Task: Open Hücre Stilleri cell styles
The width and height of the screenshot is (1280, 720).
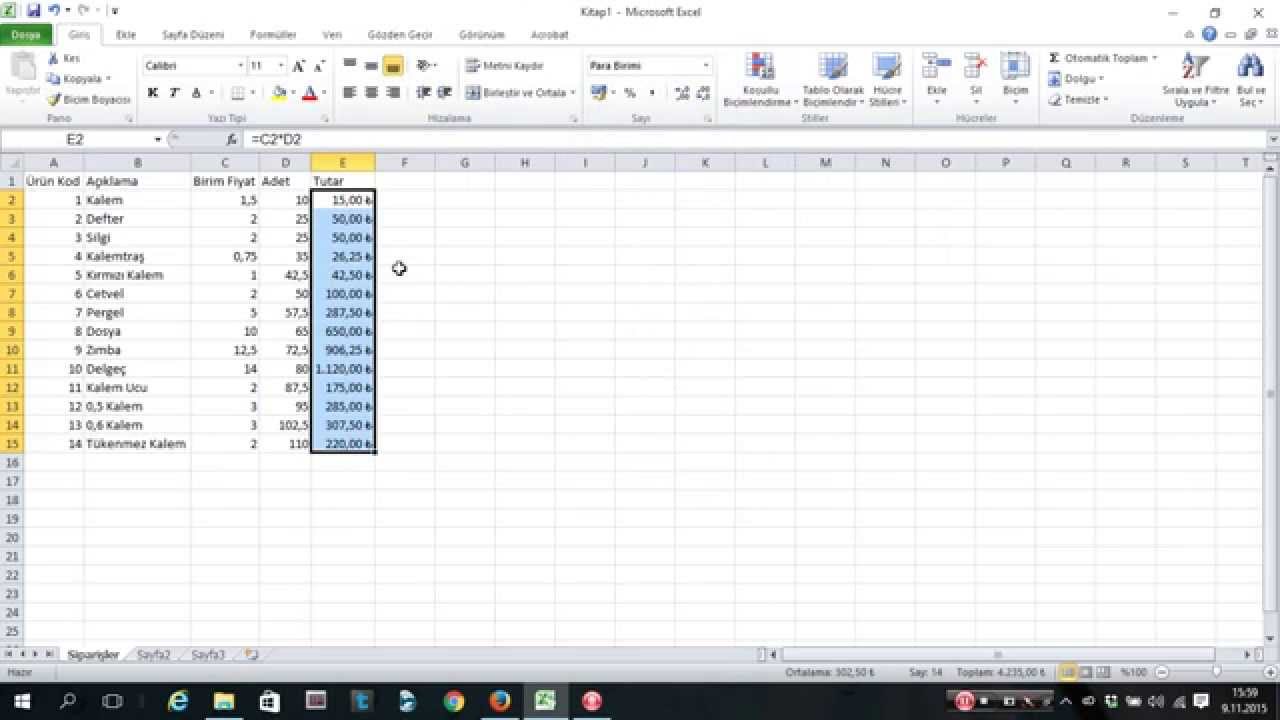Action: pos(886,80)
